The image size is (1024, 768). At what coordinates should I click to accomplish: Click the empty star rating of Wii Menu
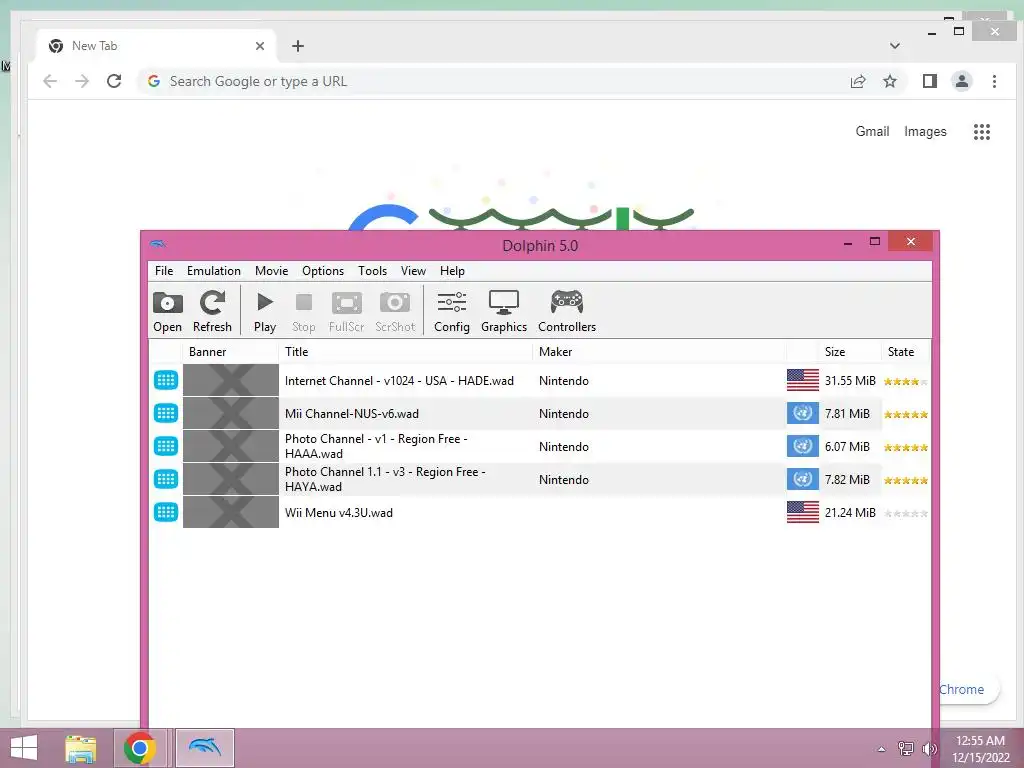coord(906,513)
